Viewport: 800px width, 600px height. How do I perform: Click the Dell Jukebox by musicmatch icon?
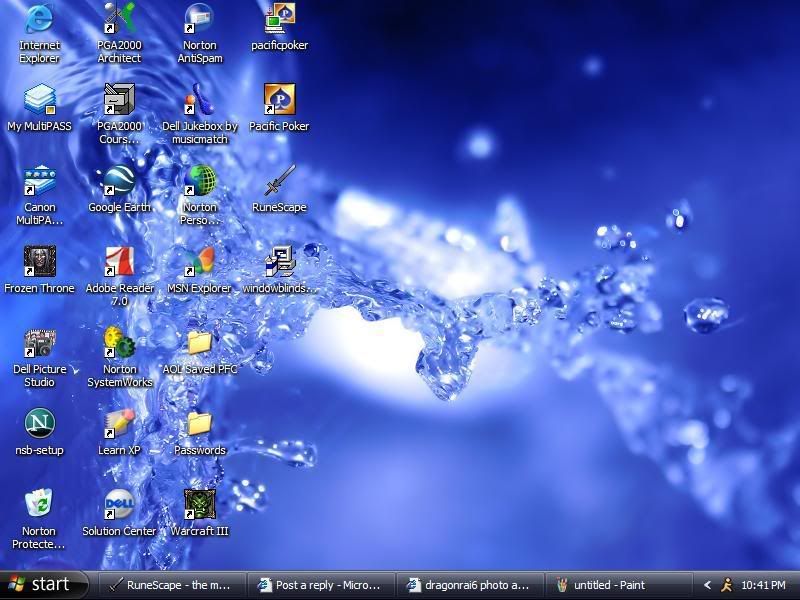click(x=199, y=101)
